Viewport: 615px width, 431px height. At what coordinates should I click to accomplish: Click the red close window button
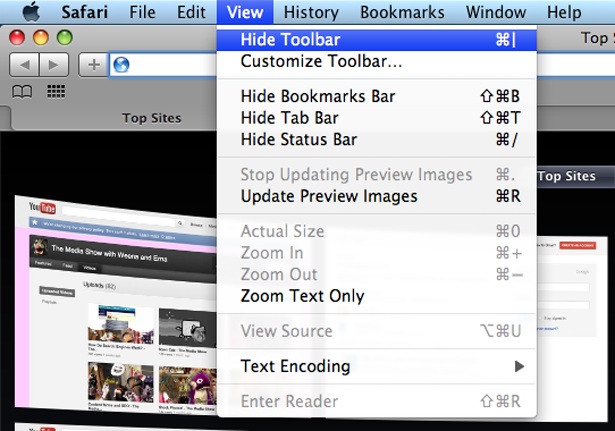17,38
